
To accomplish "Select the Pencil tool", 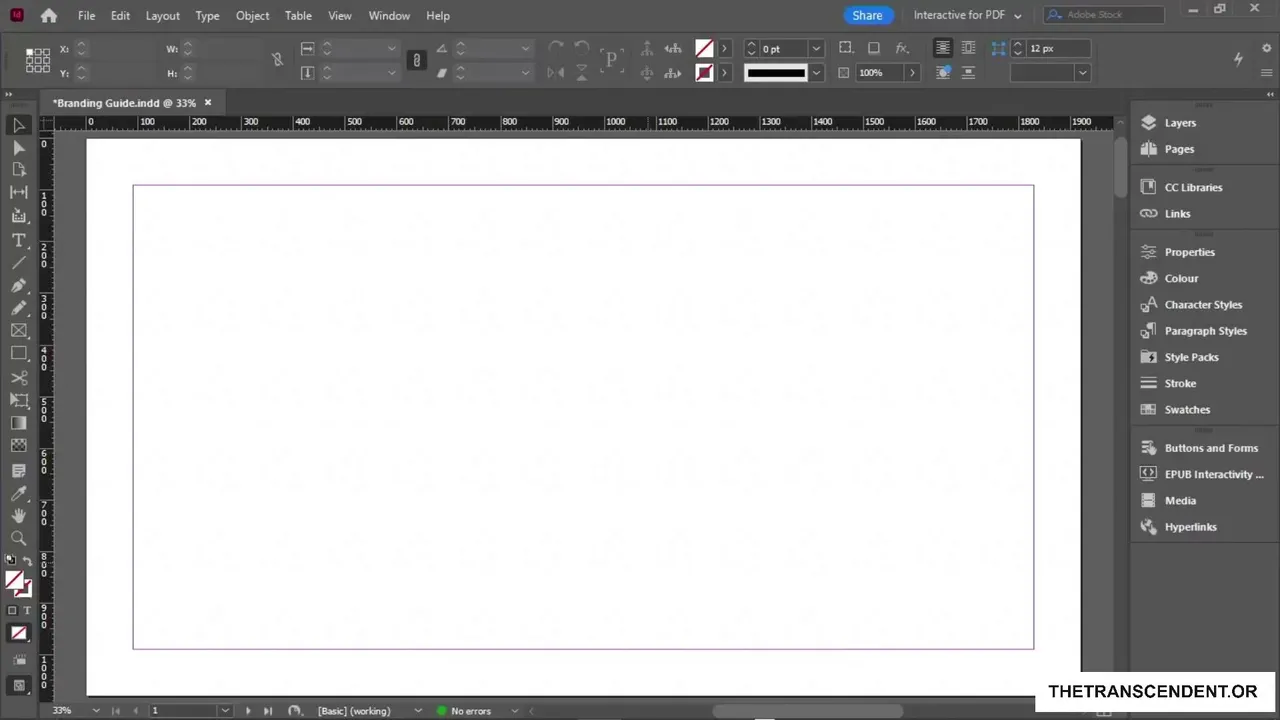I will coord(18,307).
